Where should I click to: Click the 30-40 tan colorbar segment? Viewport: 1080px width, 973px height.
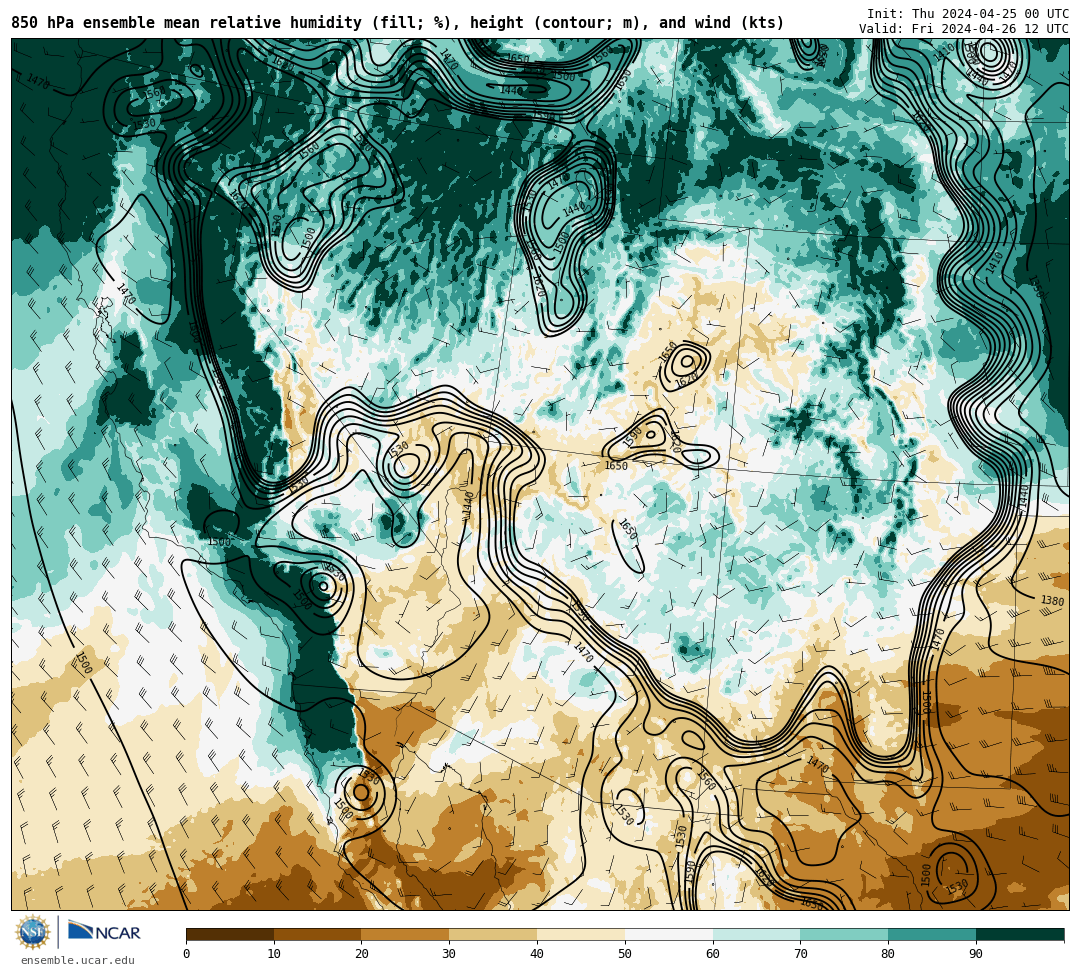coord(493,934)
